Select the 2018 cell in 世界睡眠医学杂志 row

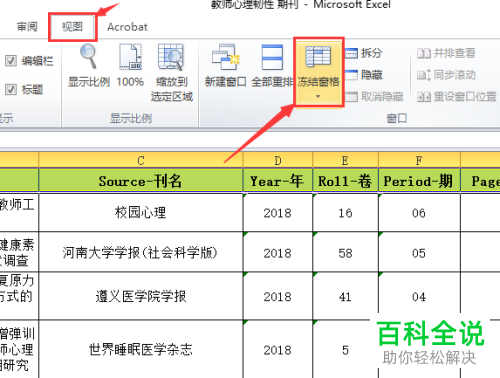(x=278, y=349)
